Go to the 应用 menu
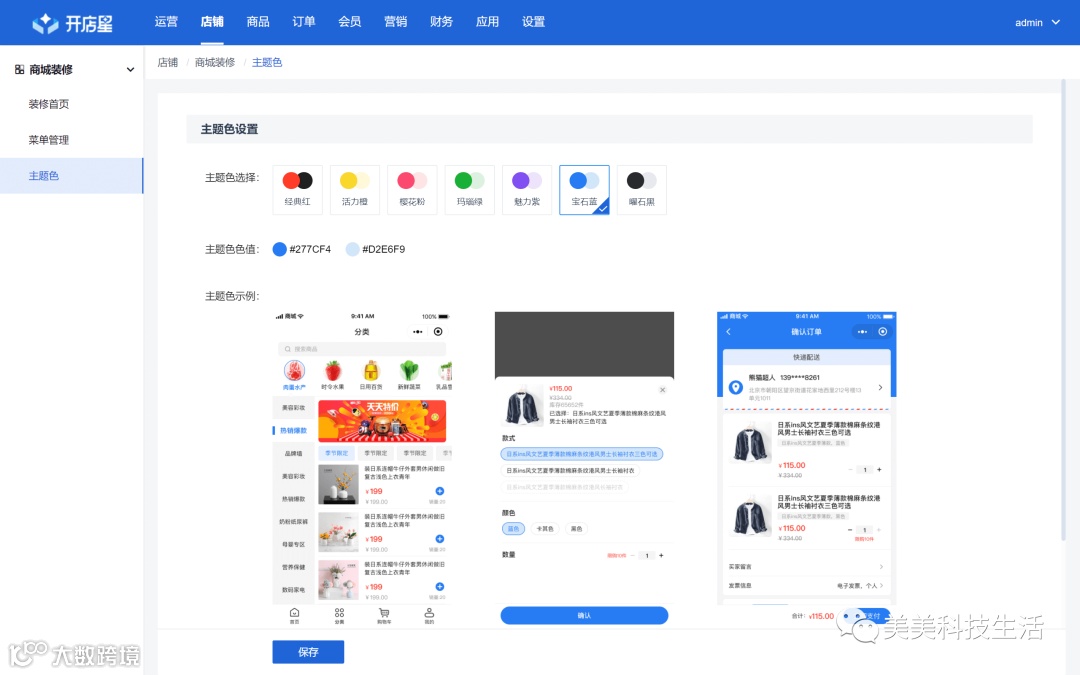Viewport: 1080px width, 675px height. 488,21
